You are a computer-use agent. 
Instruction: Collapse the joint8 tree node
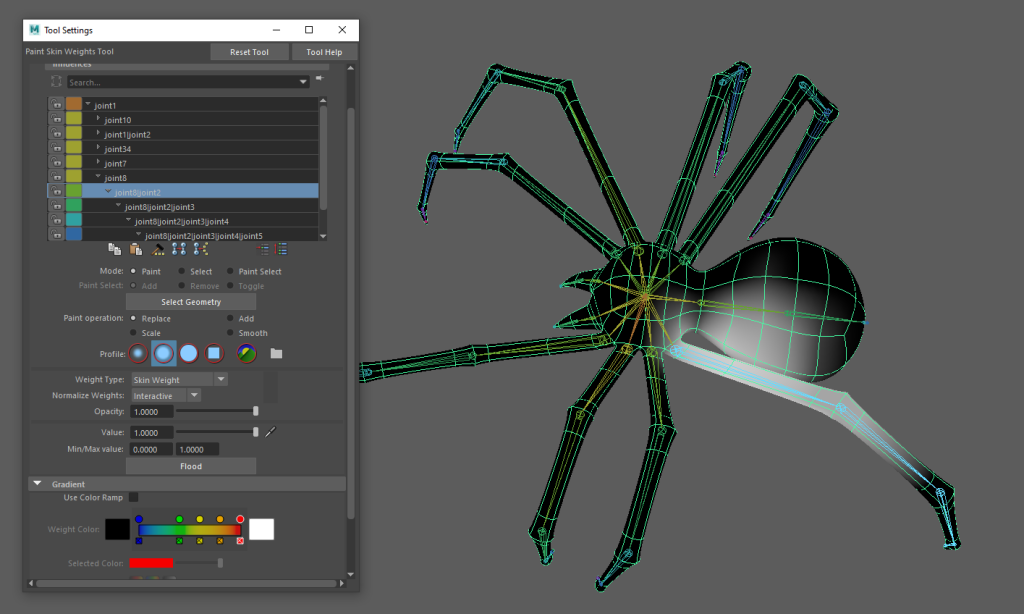coord(98,176)
